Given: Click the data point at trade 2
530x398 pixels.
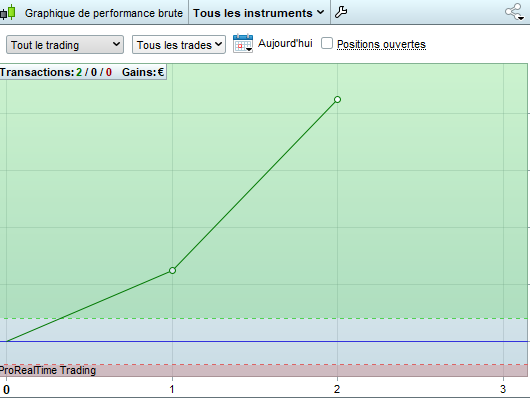Looking at the screenshot, I should (x=337, y=99).
